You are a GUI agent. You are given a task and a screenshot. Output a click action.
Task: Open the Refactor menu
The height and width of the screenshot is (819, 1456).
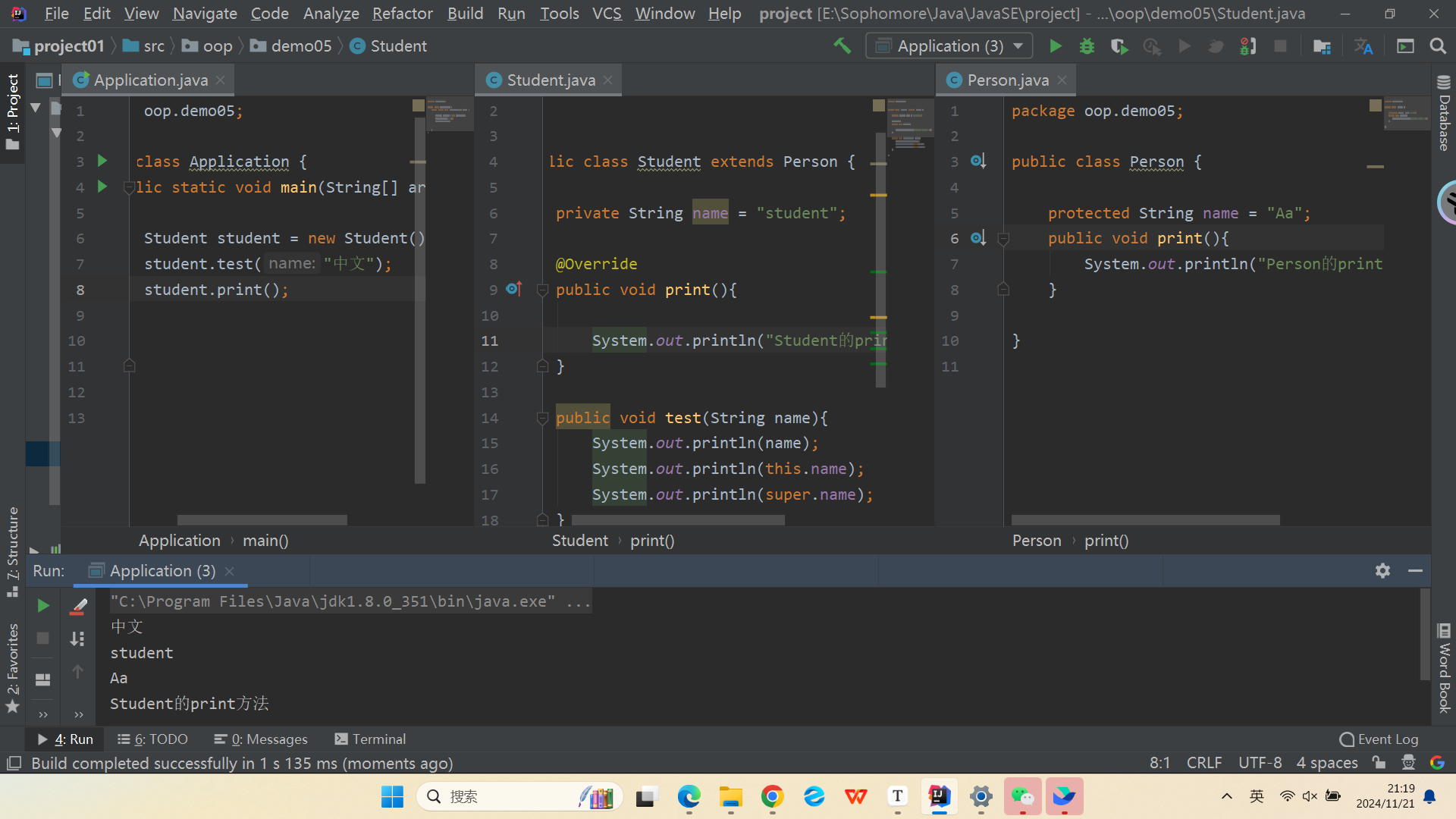pyautogui.click(x=402, y=14)
